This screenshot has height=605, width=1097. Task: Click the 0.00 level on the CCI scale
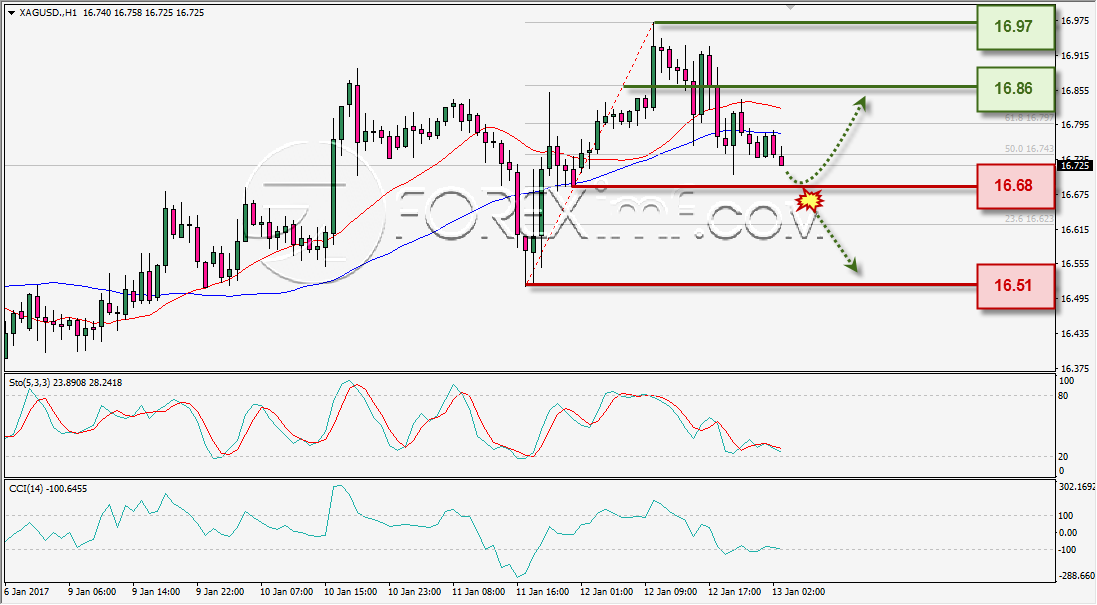click(1068, 532)
